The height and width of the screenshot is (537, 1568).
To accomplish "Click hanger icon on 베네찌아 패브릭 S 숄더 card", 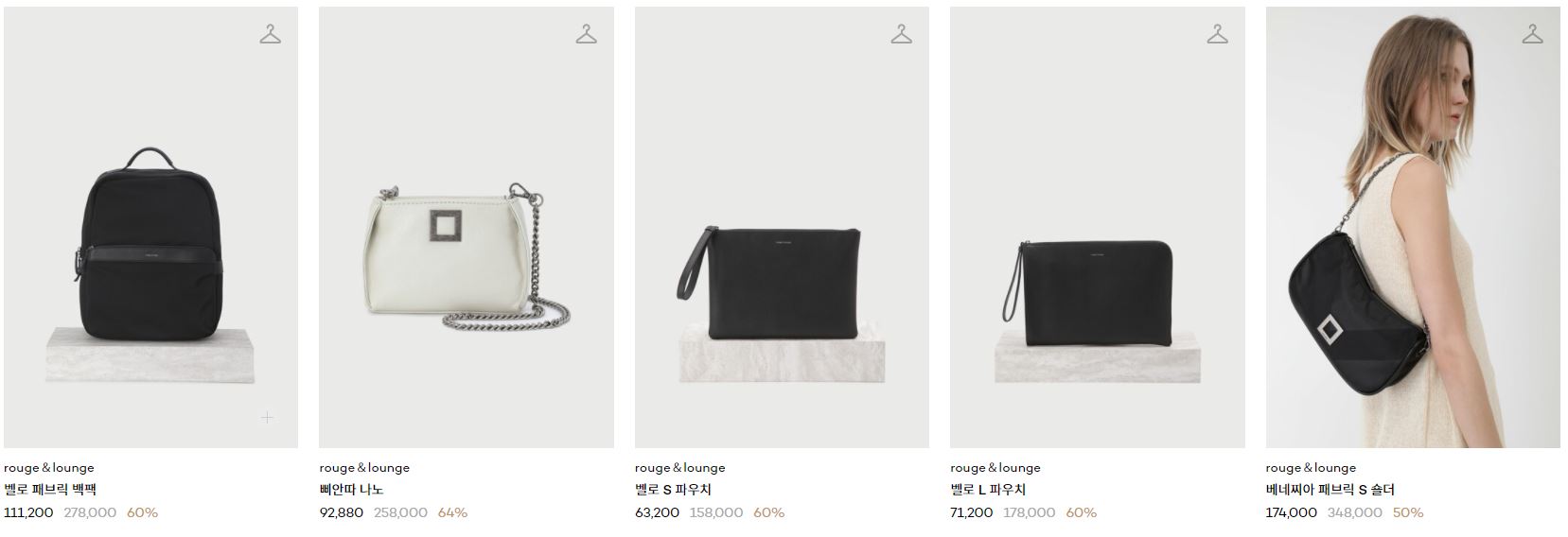I will coord(1532,34).
